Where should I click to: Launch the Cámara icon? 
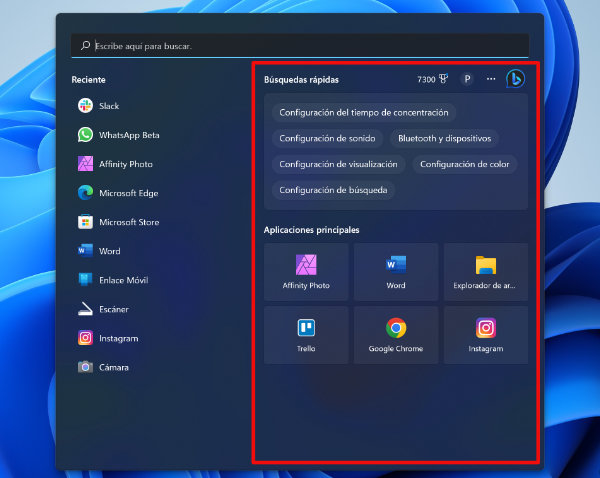(85, 367)
